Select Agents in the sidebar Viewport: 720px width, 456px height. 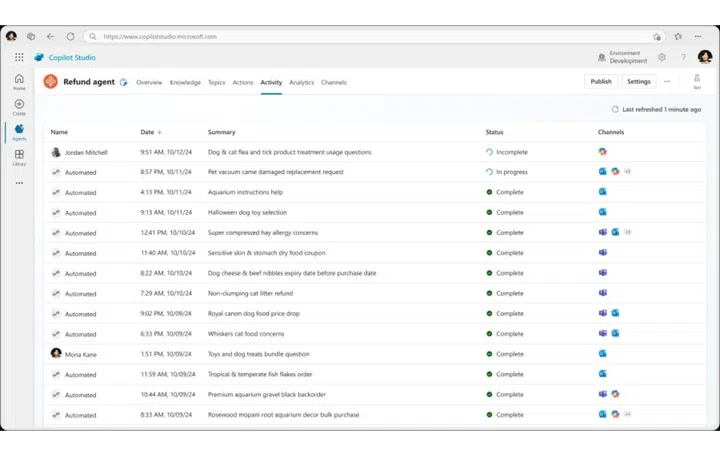pos(19,132)
